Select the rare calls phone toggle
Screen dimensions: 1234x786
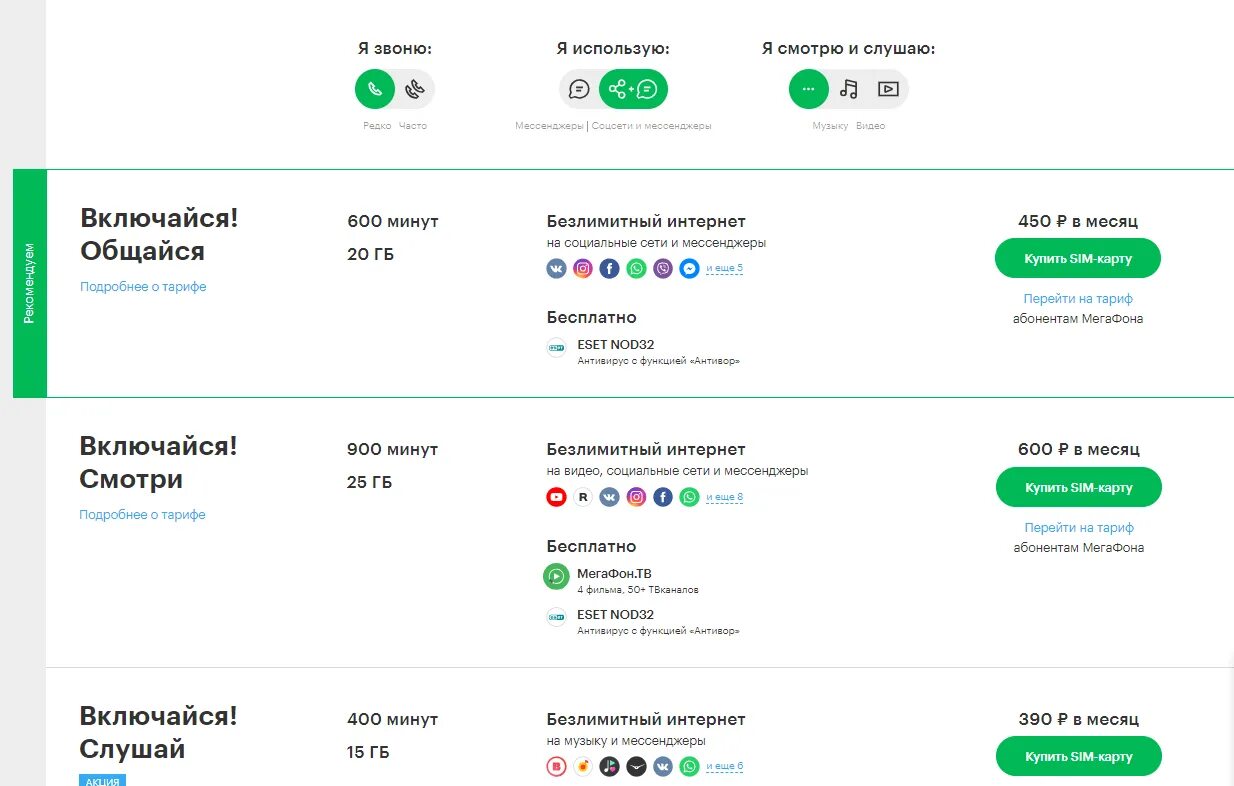[375, 90]
